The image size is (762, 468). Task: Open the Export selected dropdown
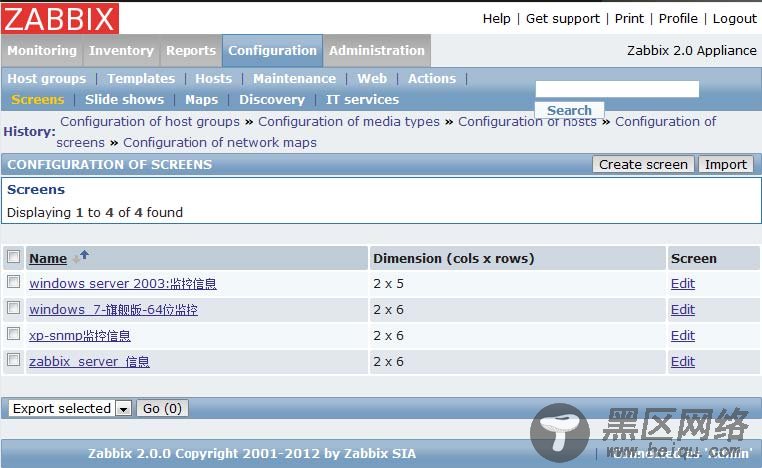(x=70, y=408)
